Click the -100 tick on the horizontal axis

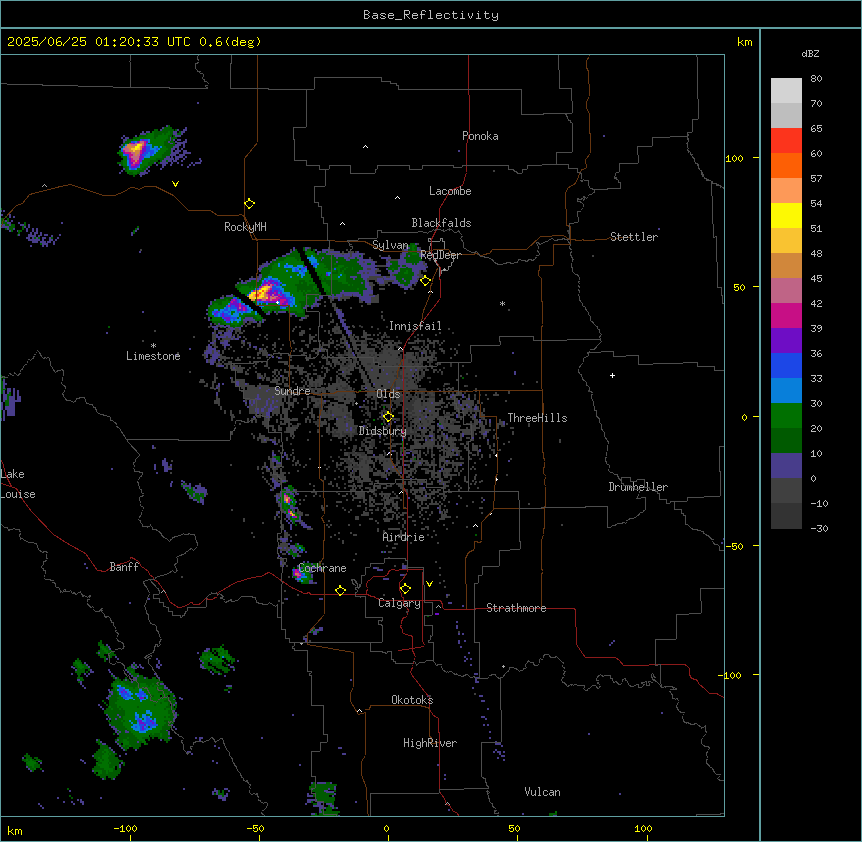pos(125,828)
